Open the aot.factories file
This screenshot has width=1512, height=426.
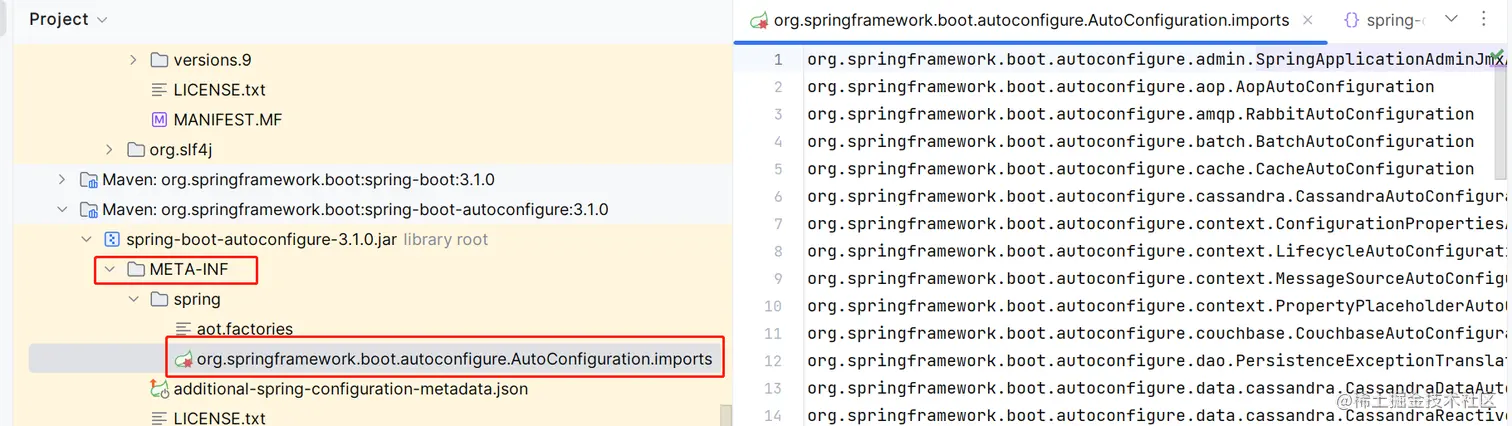[x=244, y=329]
